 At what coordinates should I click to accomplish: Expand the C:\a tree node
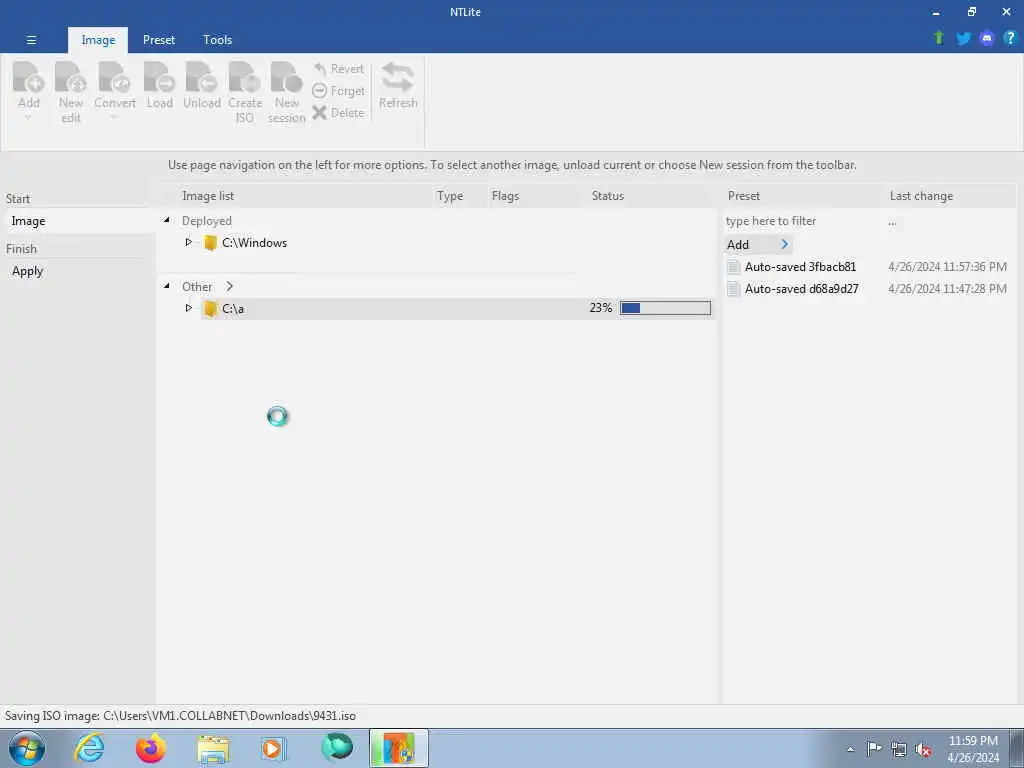pyautogui.click(x=189, y=308)
